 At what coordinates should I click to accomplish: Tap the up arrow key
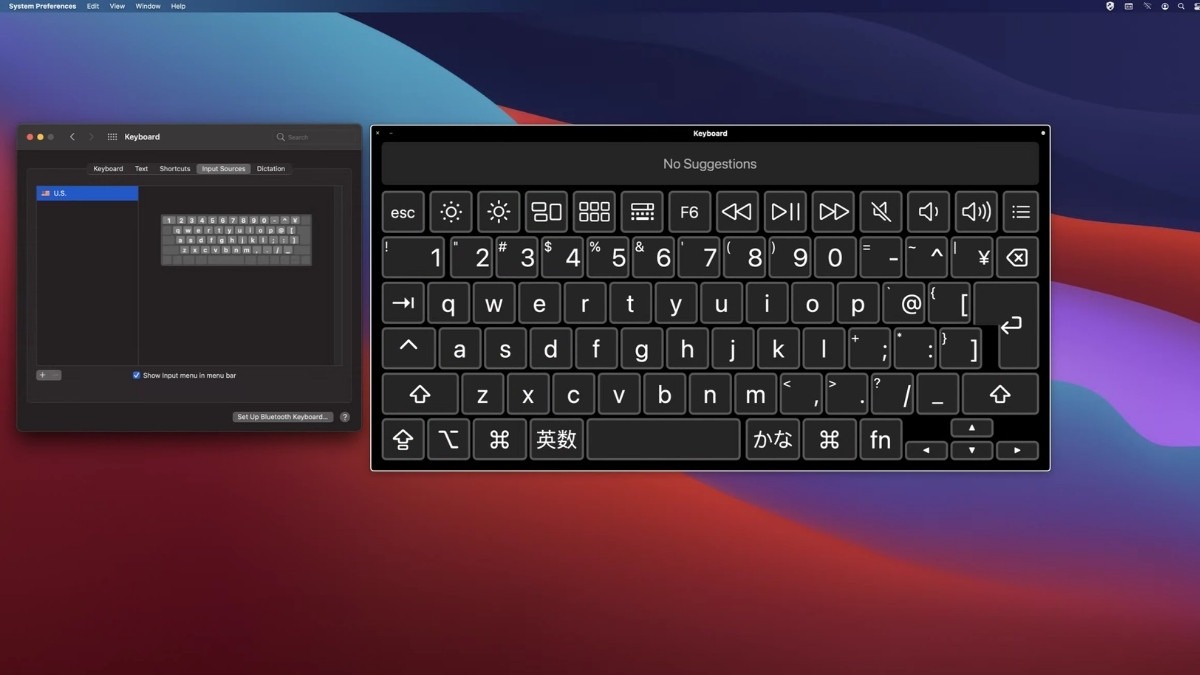971,428
